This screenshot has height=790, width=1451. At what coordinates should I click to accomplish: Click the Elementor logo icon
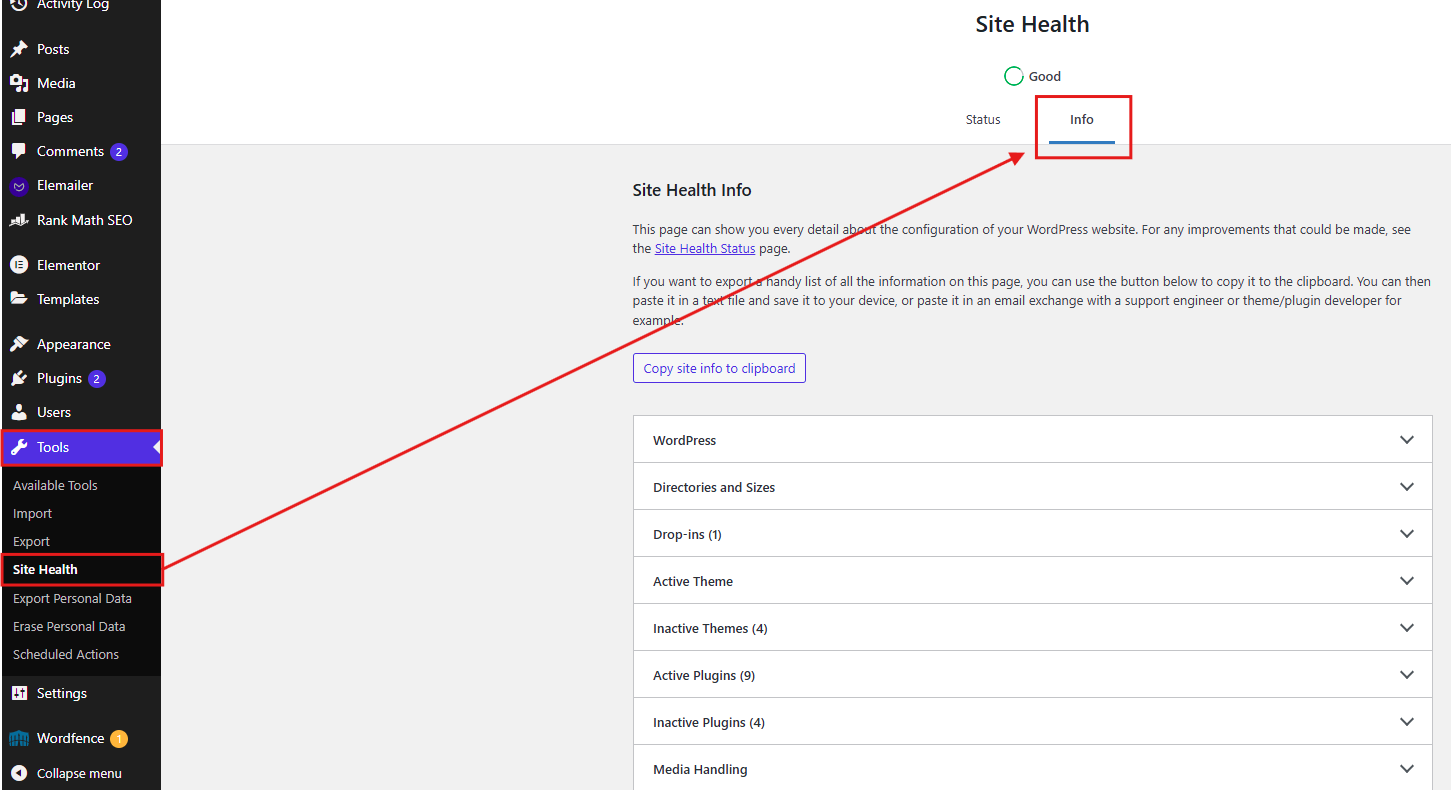pos(18,265)
